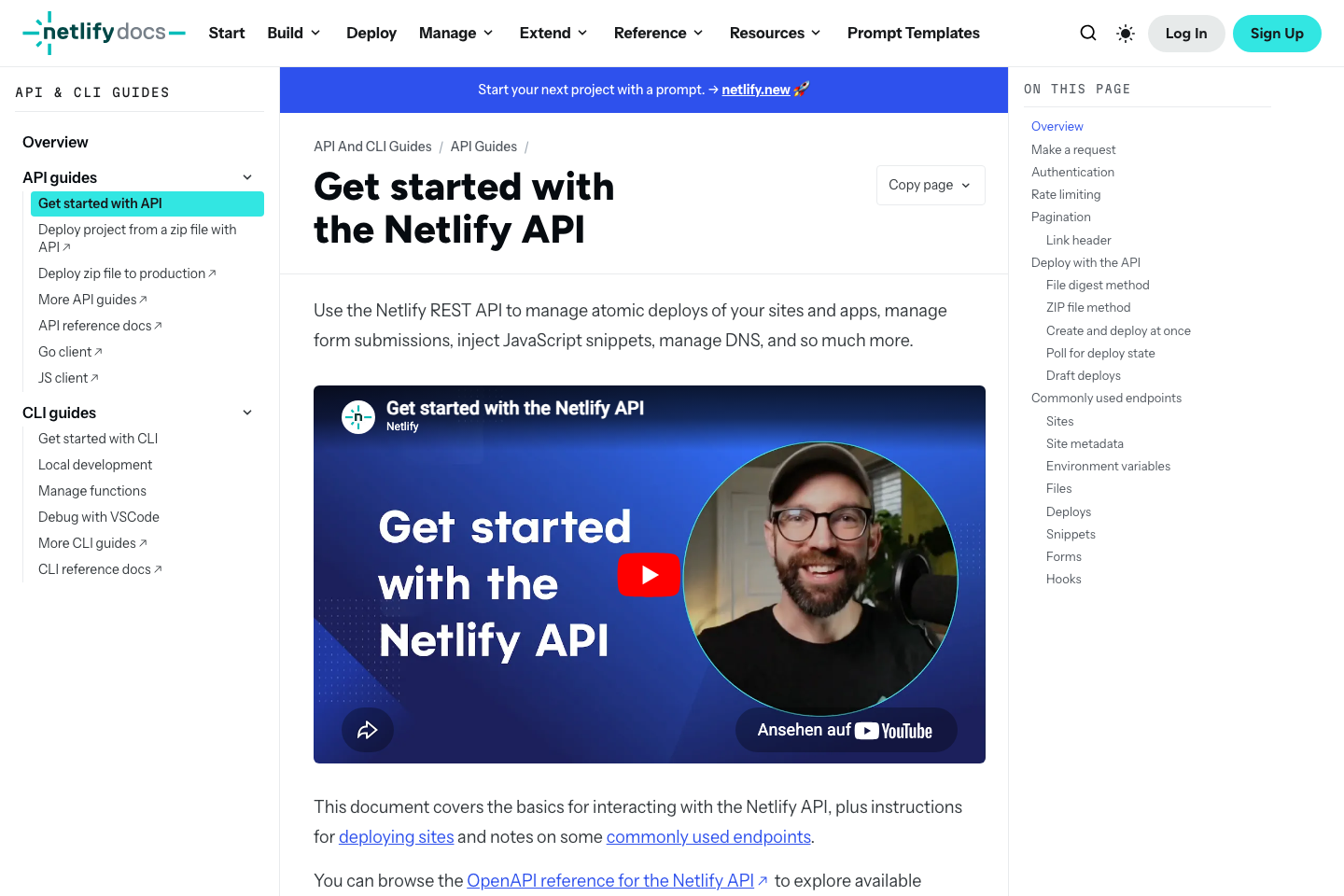Screen dimensions: 1344x896
Task: Click the share arrow on the video
Action: pos(368,730)
